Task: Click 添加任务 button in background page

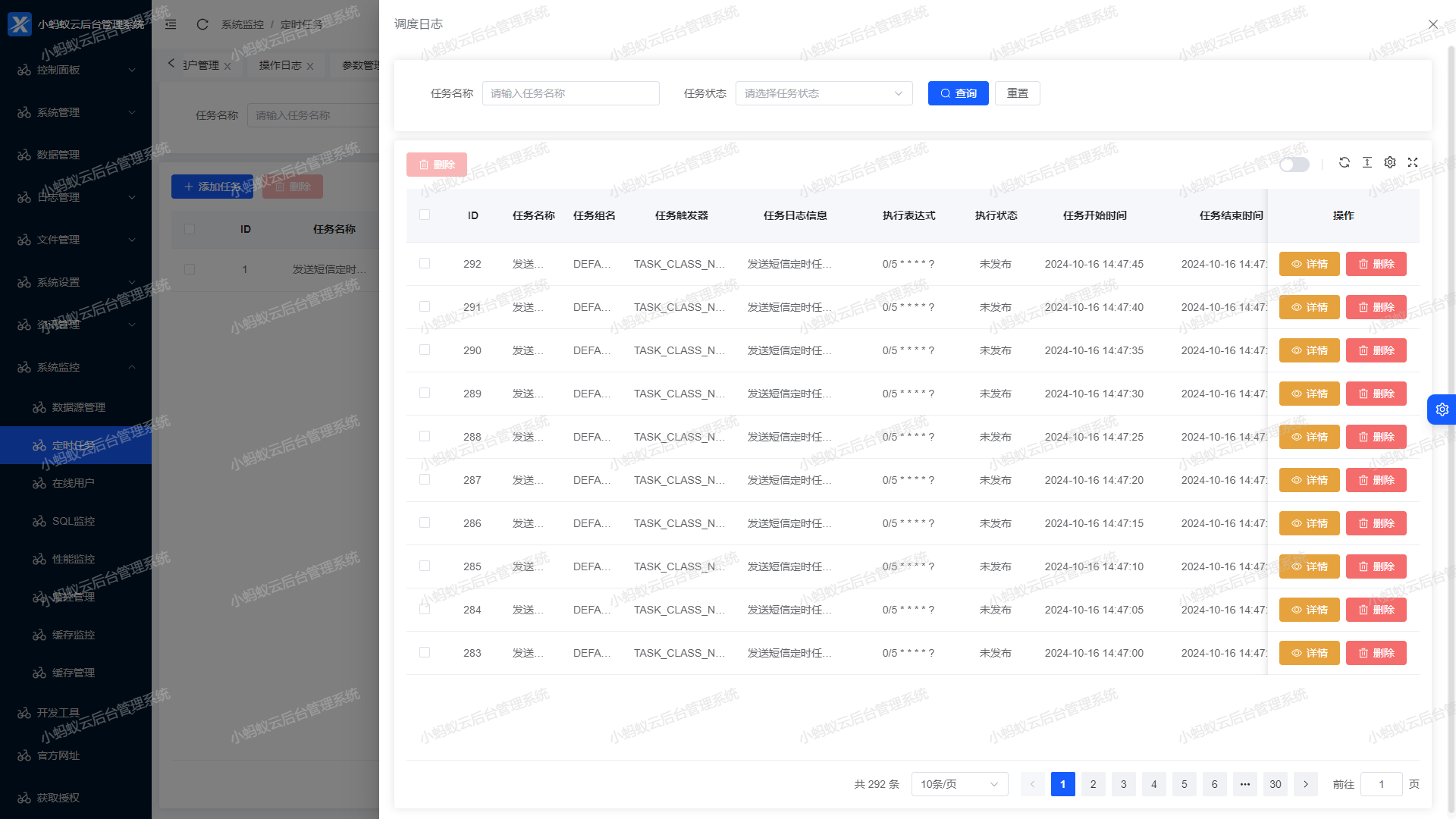Action: coord(212,187)
